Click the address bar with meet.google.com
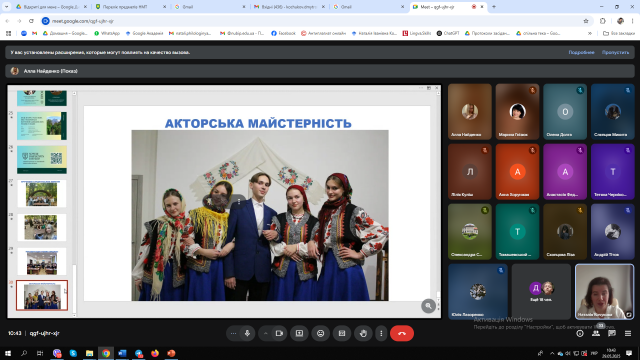This screenshot has width=640, height=360. click(x=310, y=21)
